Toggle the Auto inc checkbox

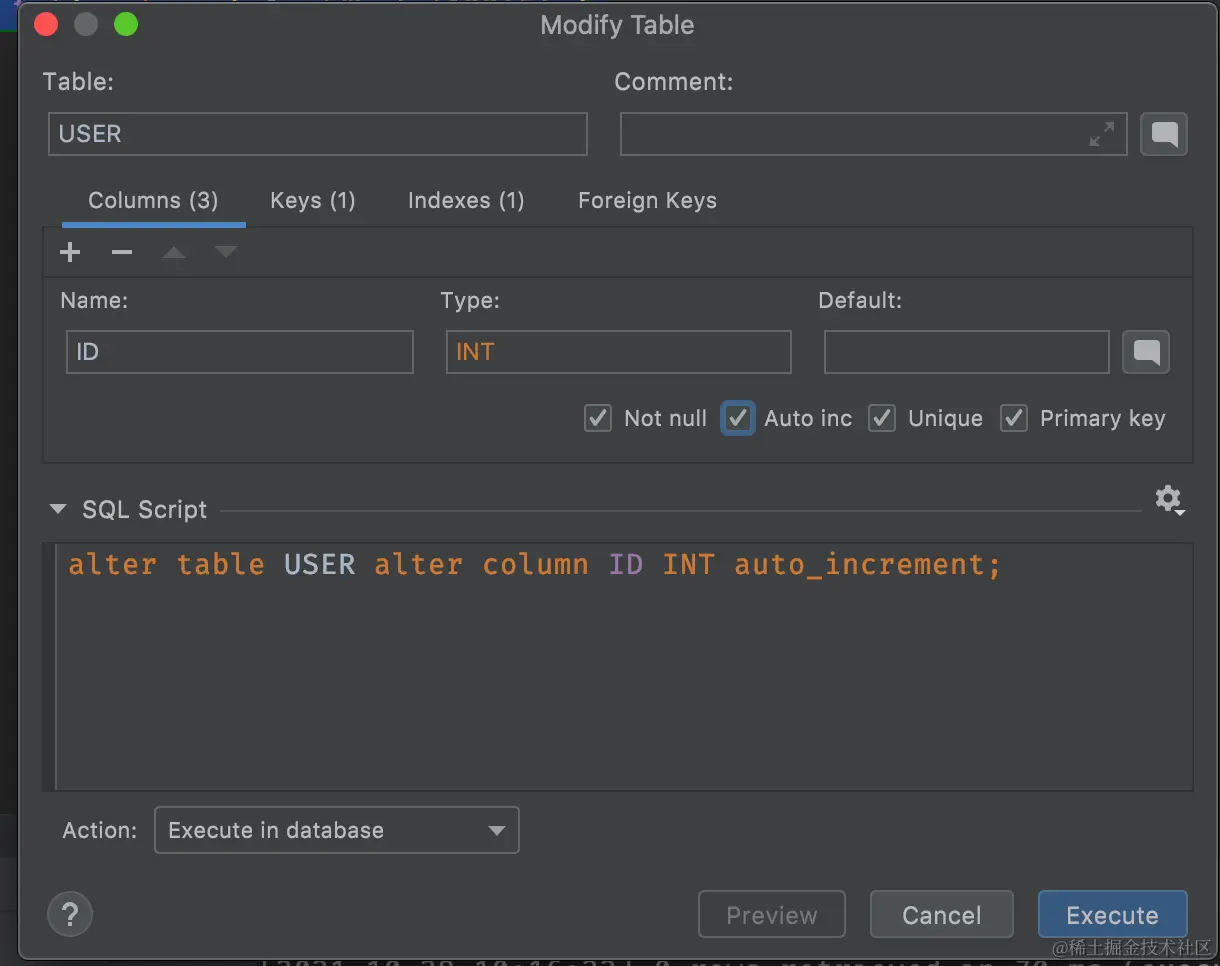click(x=738, y=418)
